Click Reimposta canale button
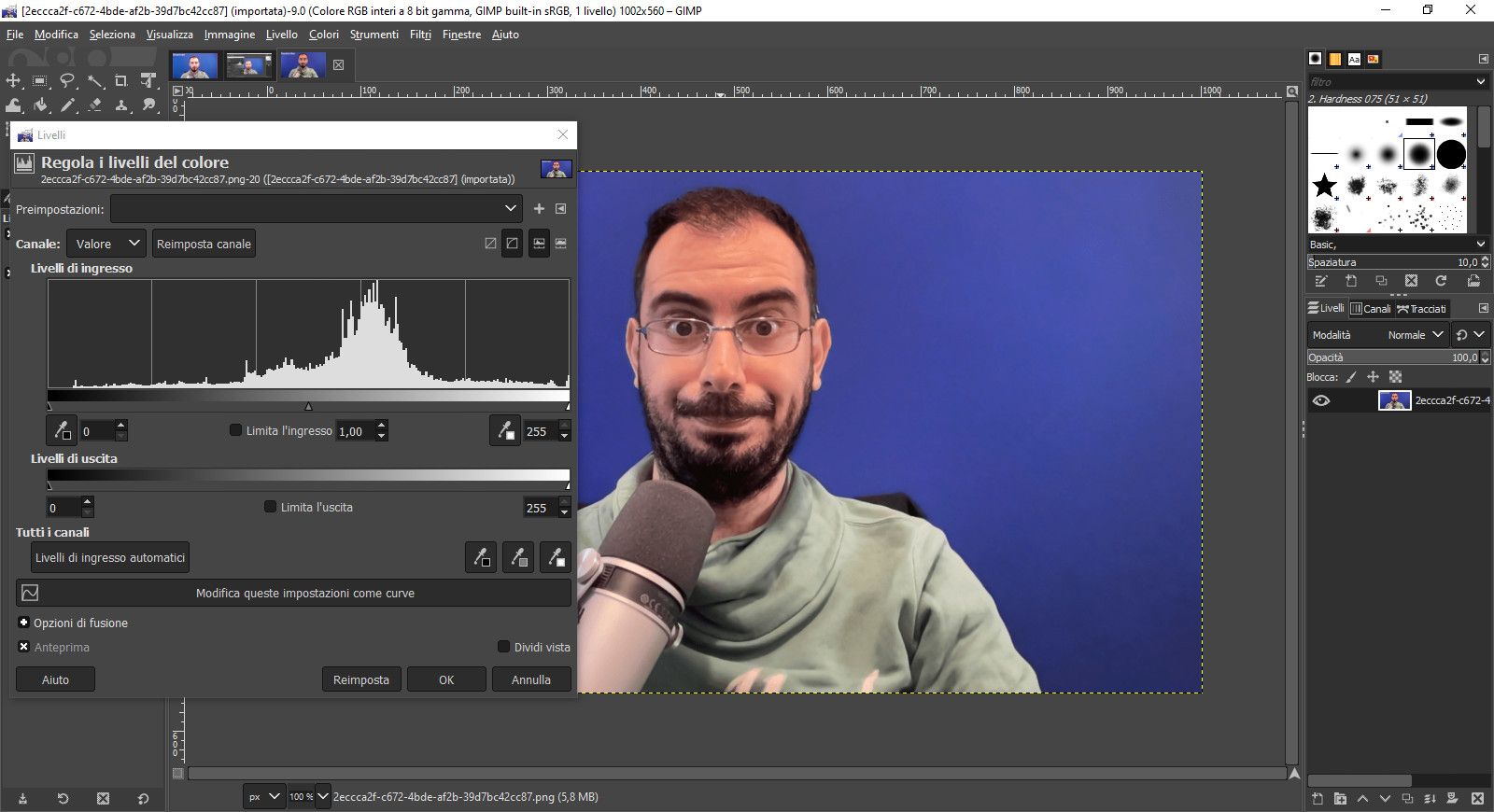This screenshot has height=812, width=1494. point(204,244)
